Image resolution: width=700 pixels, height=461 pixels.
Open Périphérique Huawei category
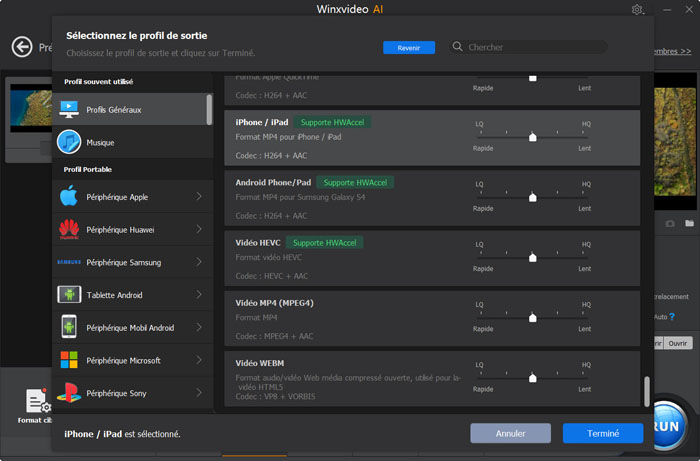[x=132, y=229]
